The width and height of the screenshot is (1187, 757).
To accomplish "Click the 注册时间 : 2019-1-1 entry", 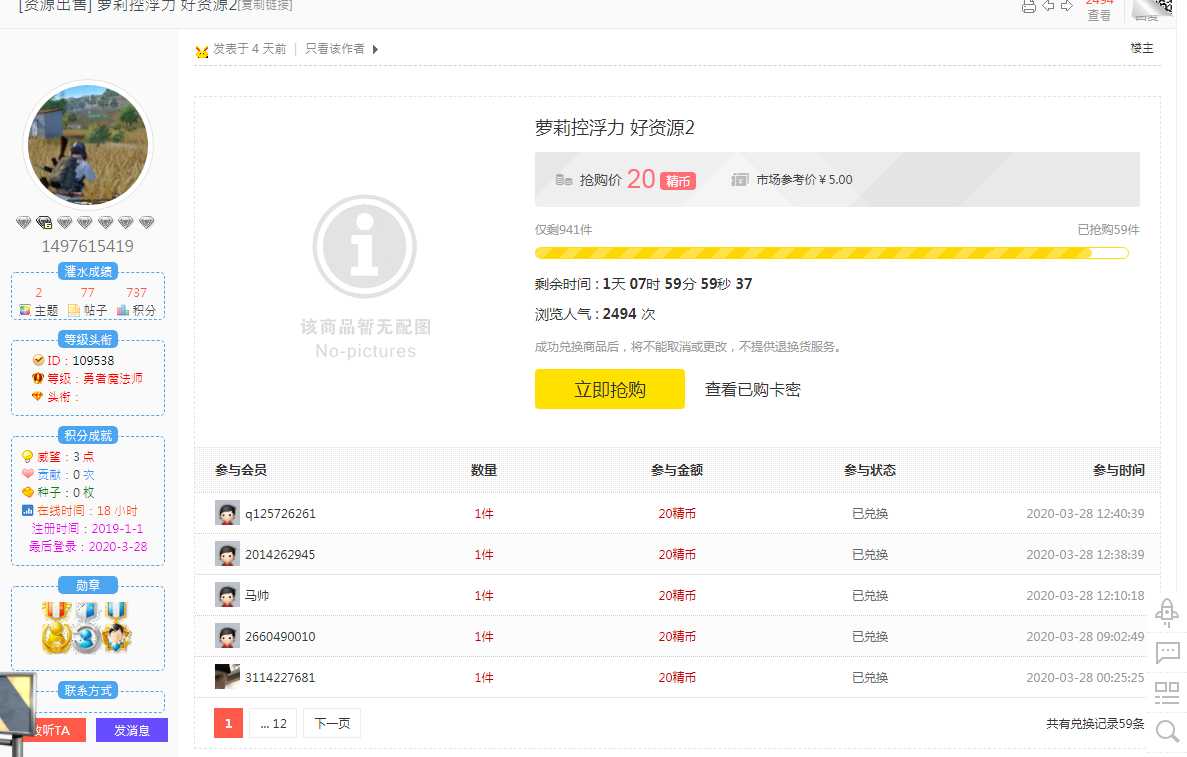I will (x=87, y=528).
